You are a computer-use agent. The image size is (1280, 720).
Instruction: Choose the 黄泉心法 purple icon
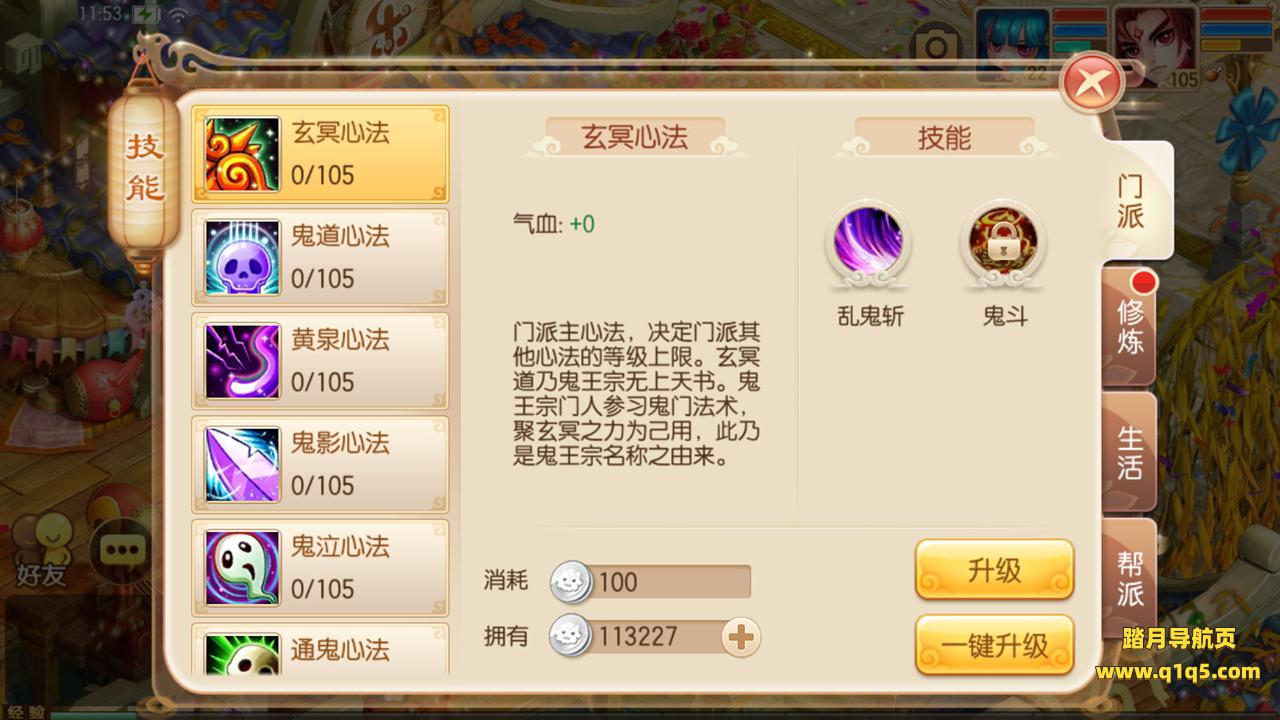pyautogui.click(x=242, y=361)
